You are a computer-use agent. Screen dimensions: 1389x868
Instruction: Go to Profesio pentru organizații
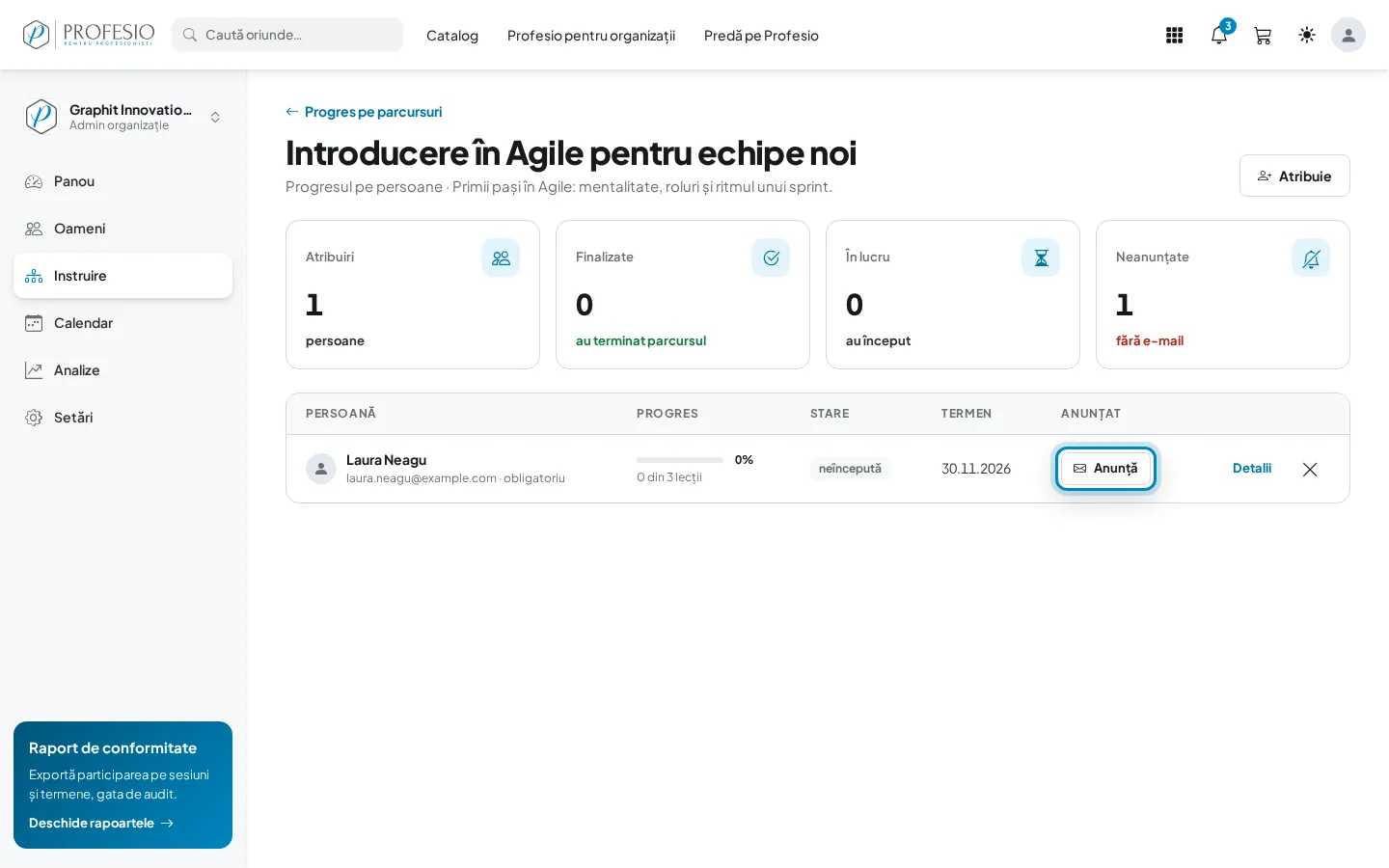point(591,36)
